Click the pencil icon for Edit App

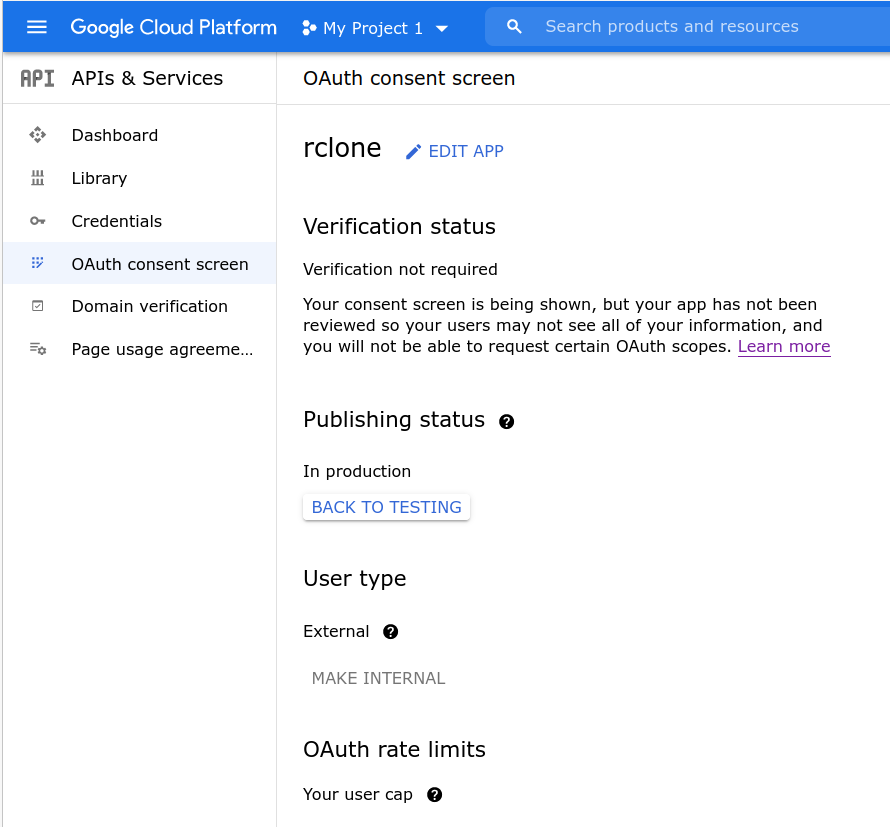tap(413, 152)
